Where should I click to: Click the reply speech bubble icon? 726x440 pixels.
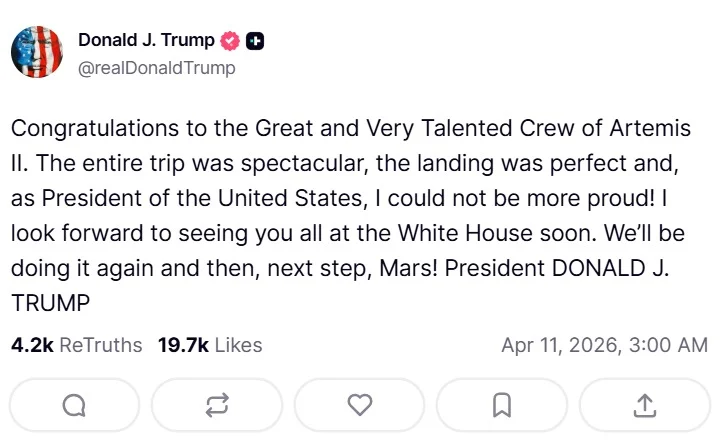pyautogui.click(x=74, y=404)
